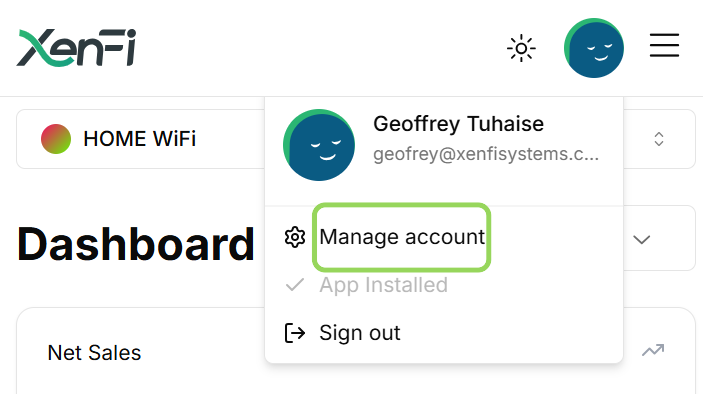Click the geofrey@xenfisystems email address

(x=486, y=154)
